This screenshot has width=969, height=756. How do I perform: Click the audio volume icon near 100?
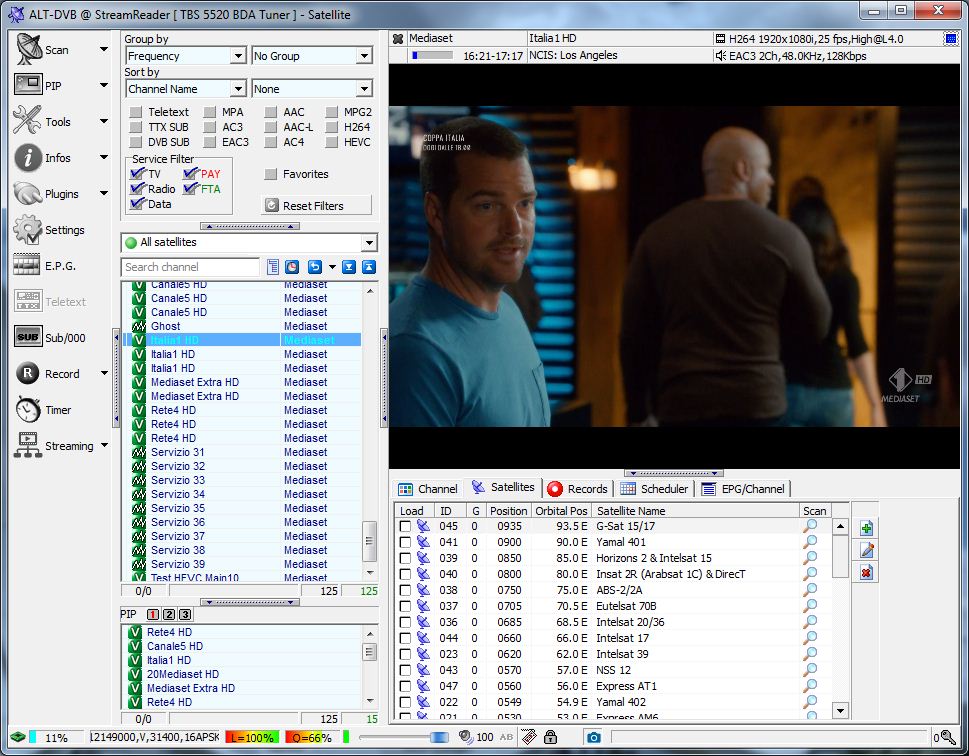pos(465,737)
